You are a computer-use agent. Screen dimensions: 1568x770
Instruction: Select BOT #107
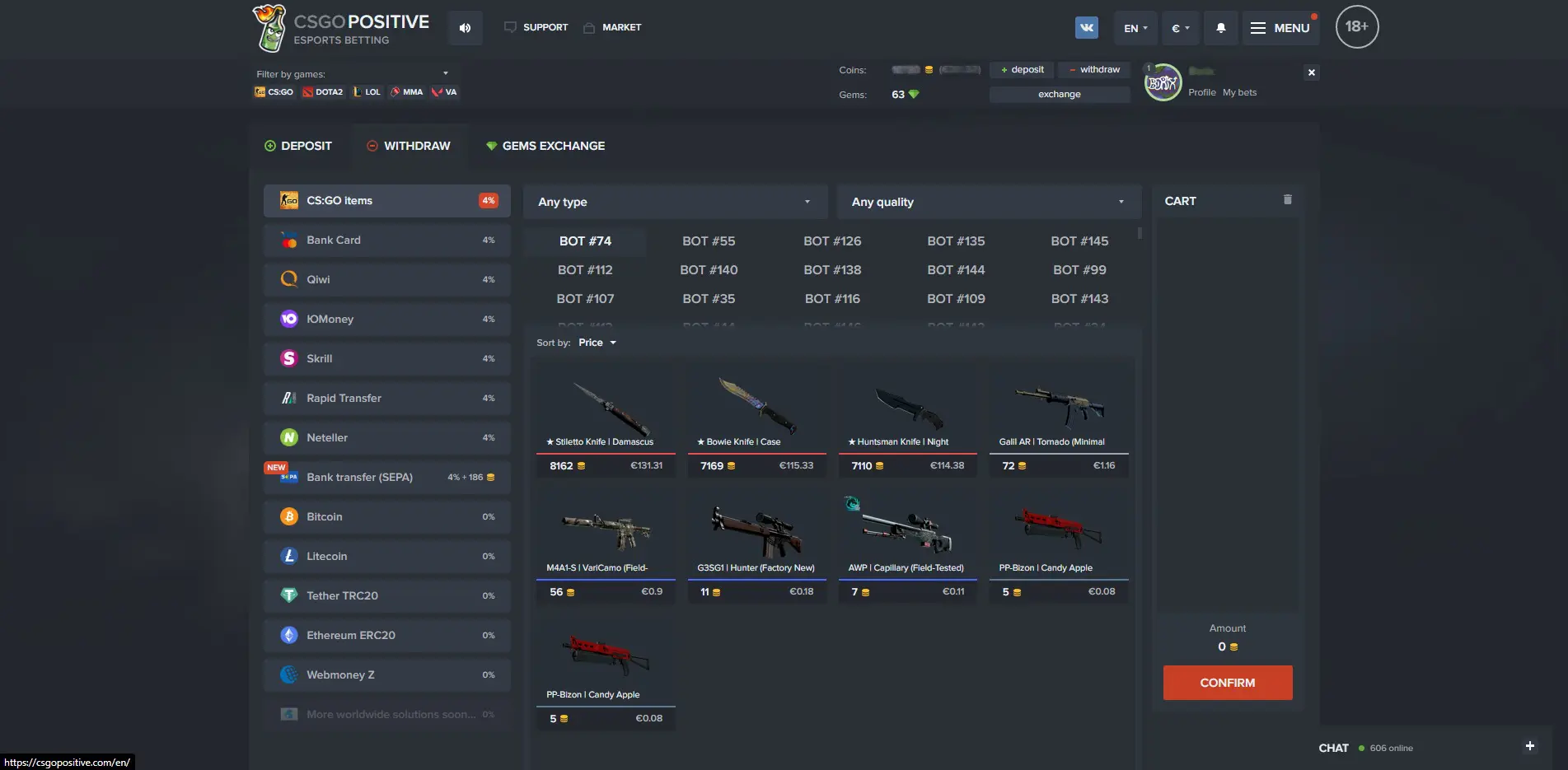[x=585, y=299]
